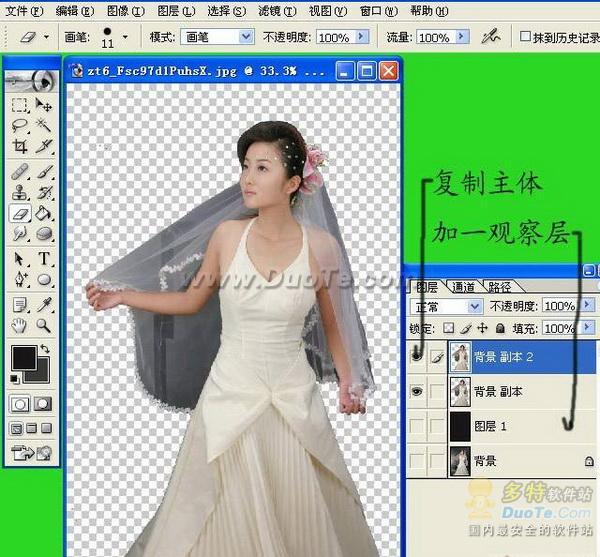The width and height of the screenshot is (600, 557).
Task: Select the Magic Wand tool
Action: pos(44,125)
